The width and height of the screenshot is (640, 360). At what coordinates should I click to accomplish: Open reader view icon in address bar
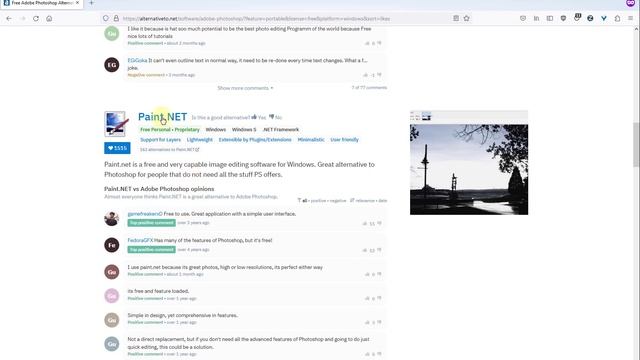click(456, 18)
